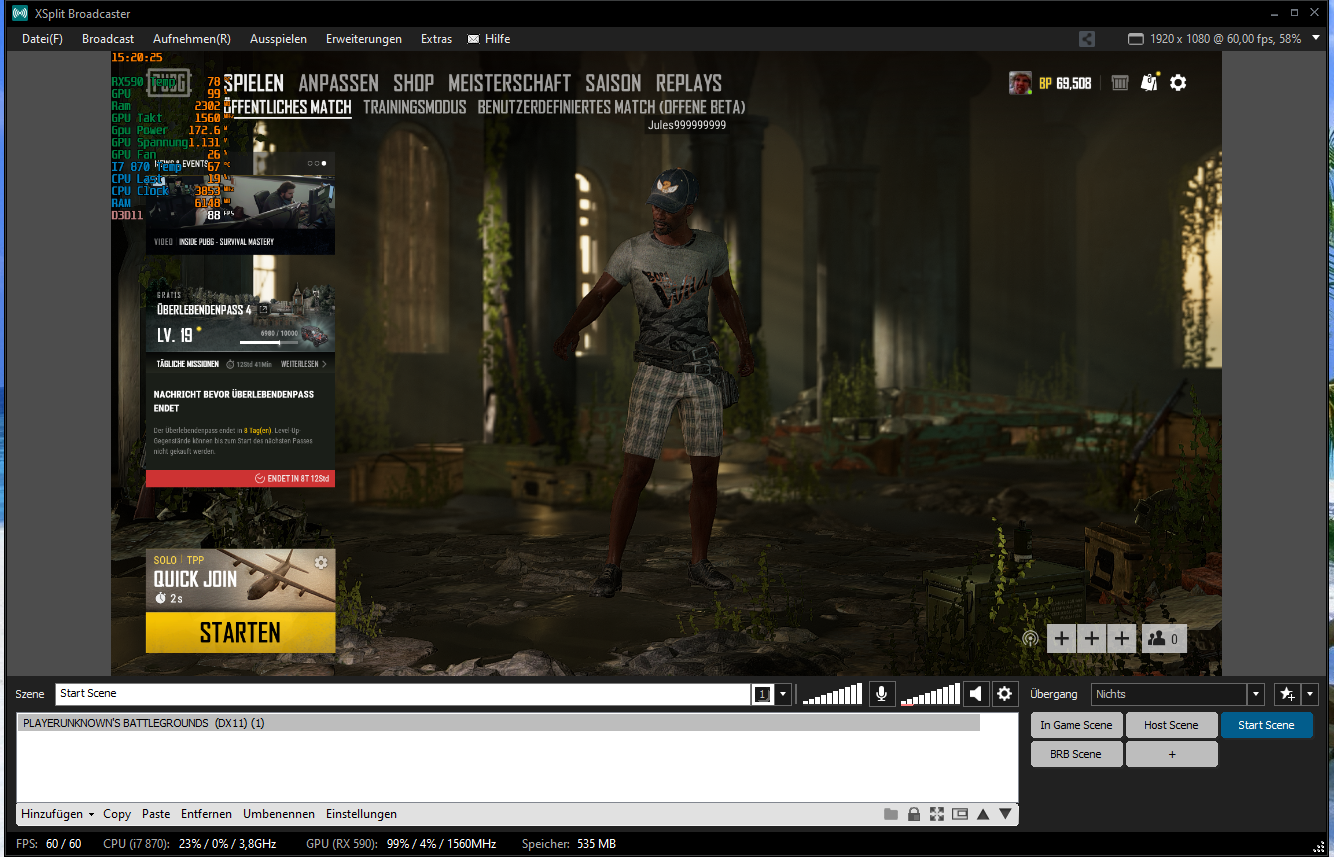Open the Broadcast menu

108,39
